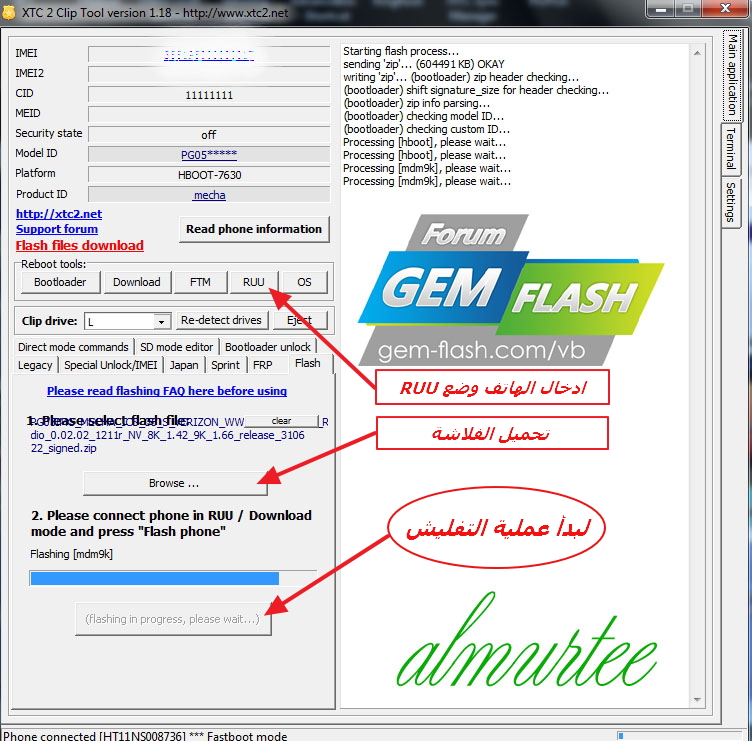Screen dimensions: 752x741
Task: Close the XTC 2 Clip Tool window
Action: (726, 9)
